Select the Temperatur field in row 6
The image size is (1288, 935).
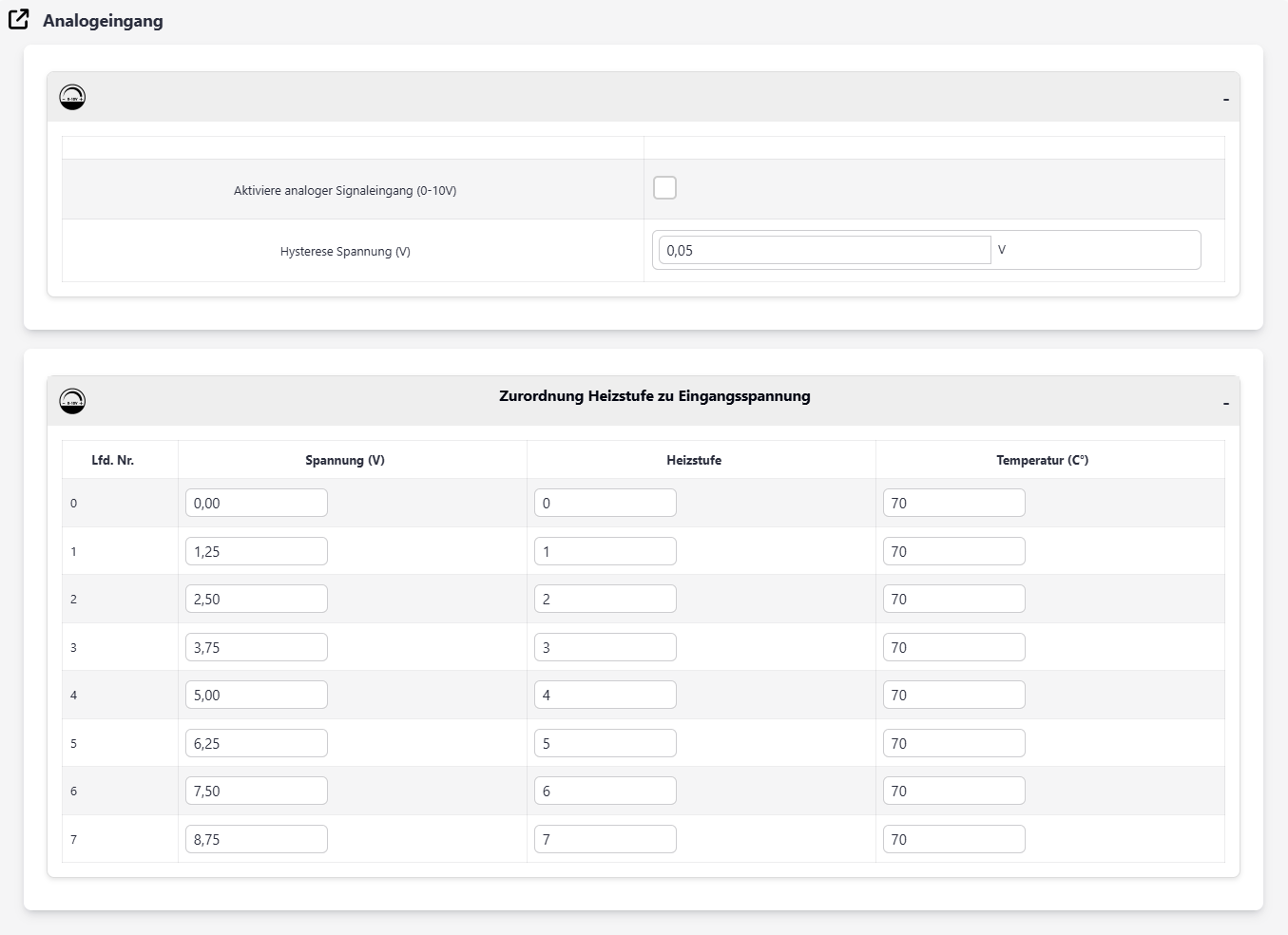click(953, 792)
